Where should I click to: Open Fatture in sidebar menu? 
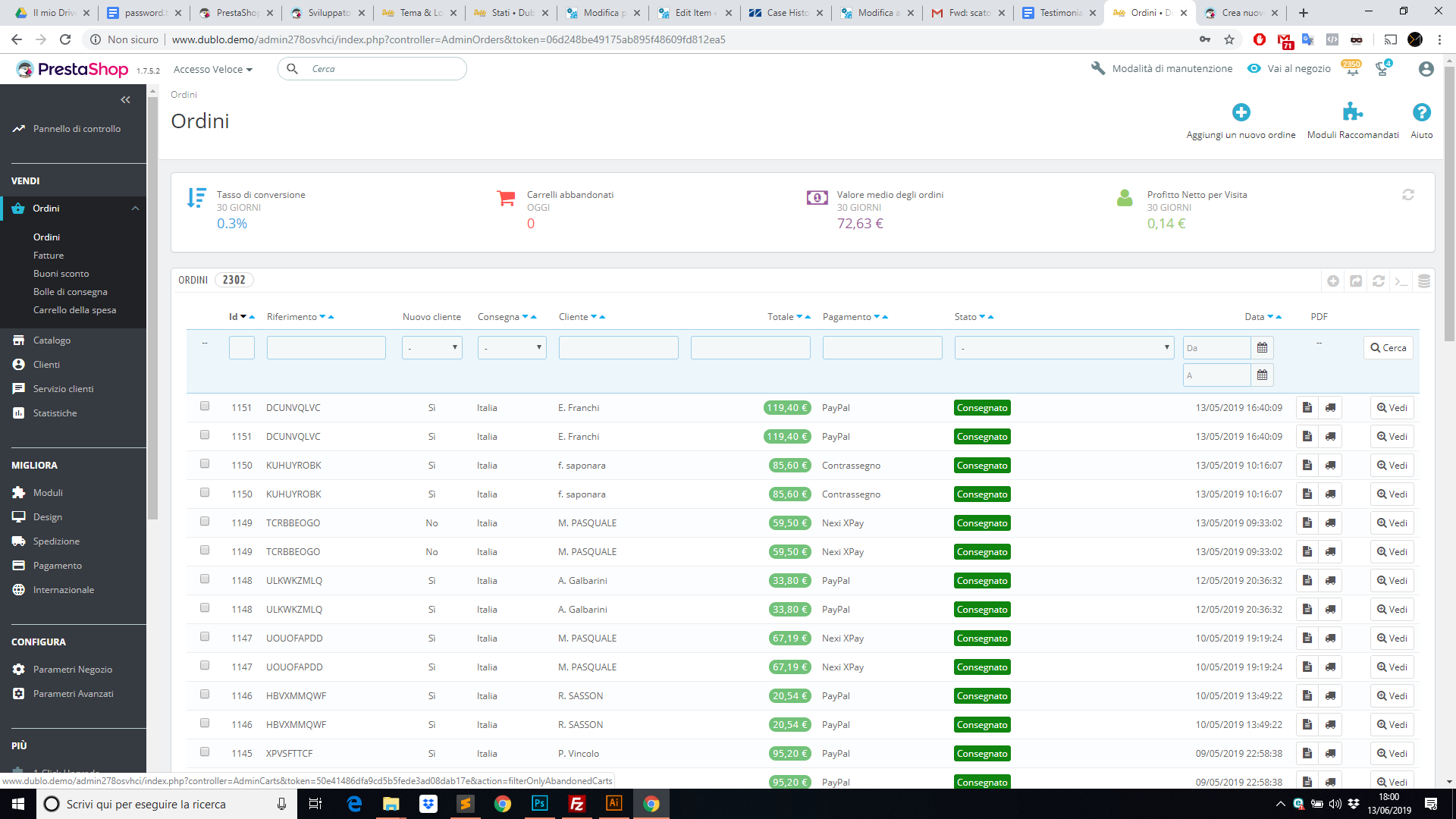[x=49, y=256]
